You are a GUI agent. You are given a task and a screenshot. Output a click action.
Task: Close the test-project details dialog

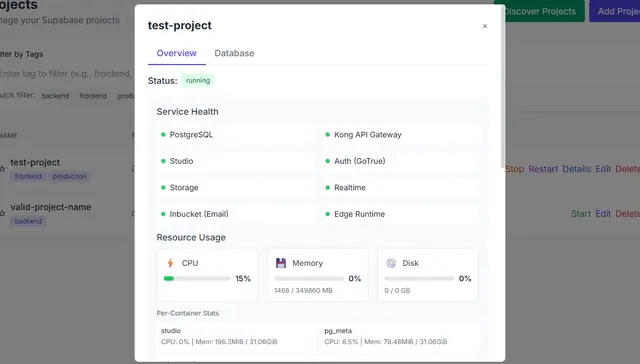coord(484,26)
